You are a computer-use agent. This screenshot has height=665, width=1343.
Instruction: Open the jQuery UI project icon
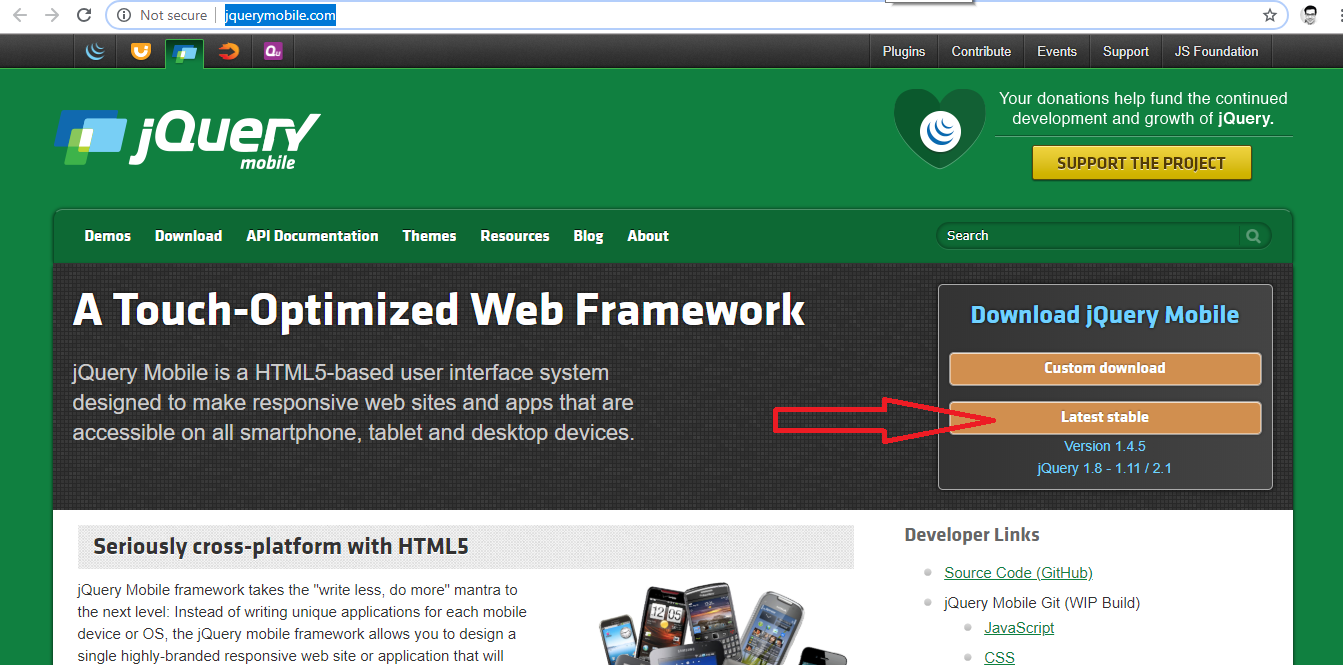coord(141,52)
